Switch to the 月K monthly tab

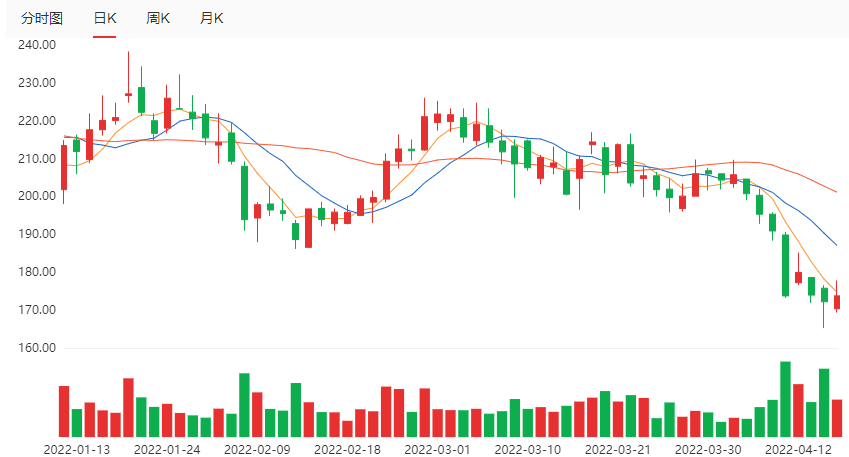(x=211, y=19)
